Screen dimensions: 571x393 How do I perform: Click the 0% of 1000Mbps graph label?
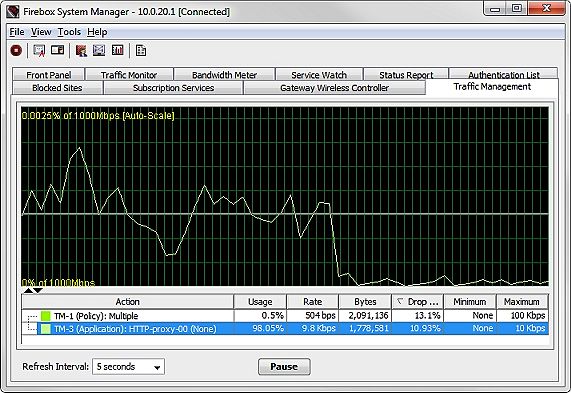coord(58,283)
